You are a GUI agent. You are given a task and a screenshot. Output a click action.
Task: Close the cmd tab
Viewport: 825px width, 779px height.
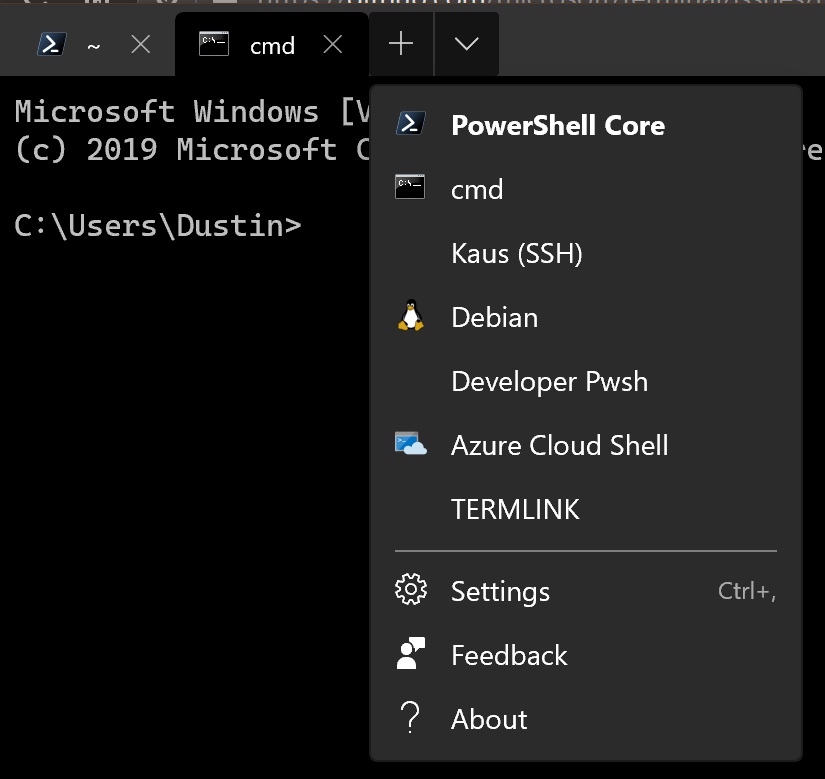click(x=333, y=44)
